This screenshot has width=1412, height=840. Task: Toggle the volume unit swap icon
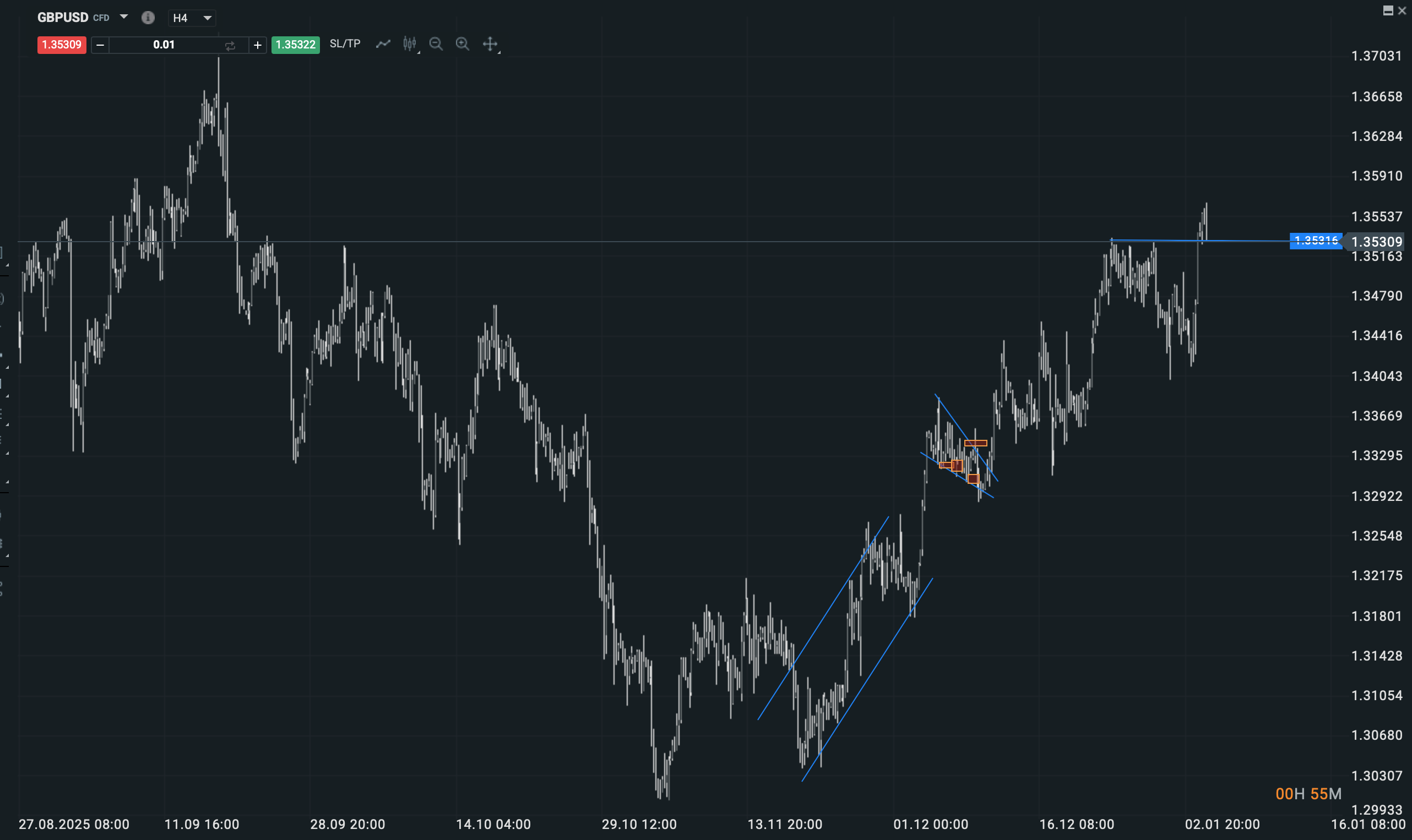pos(230,45)
